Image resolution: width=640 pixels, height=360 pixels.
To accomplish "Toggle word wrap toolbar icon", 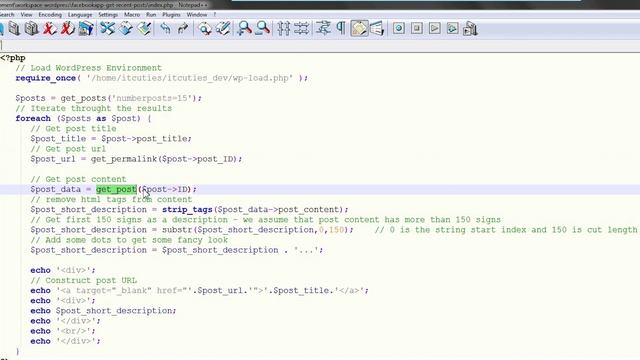I will 323,29.
